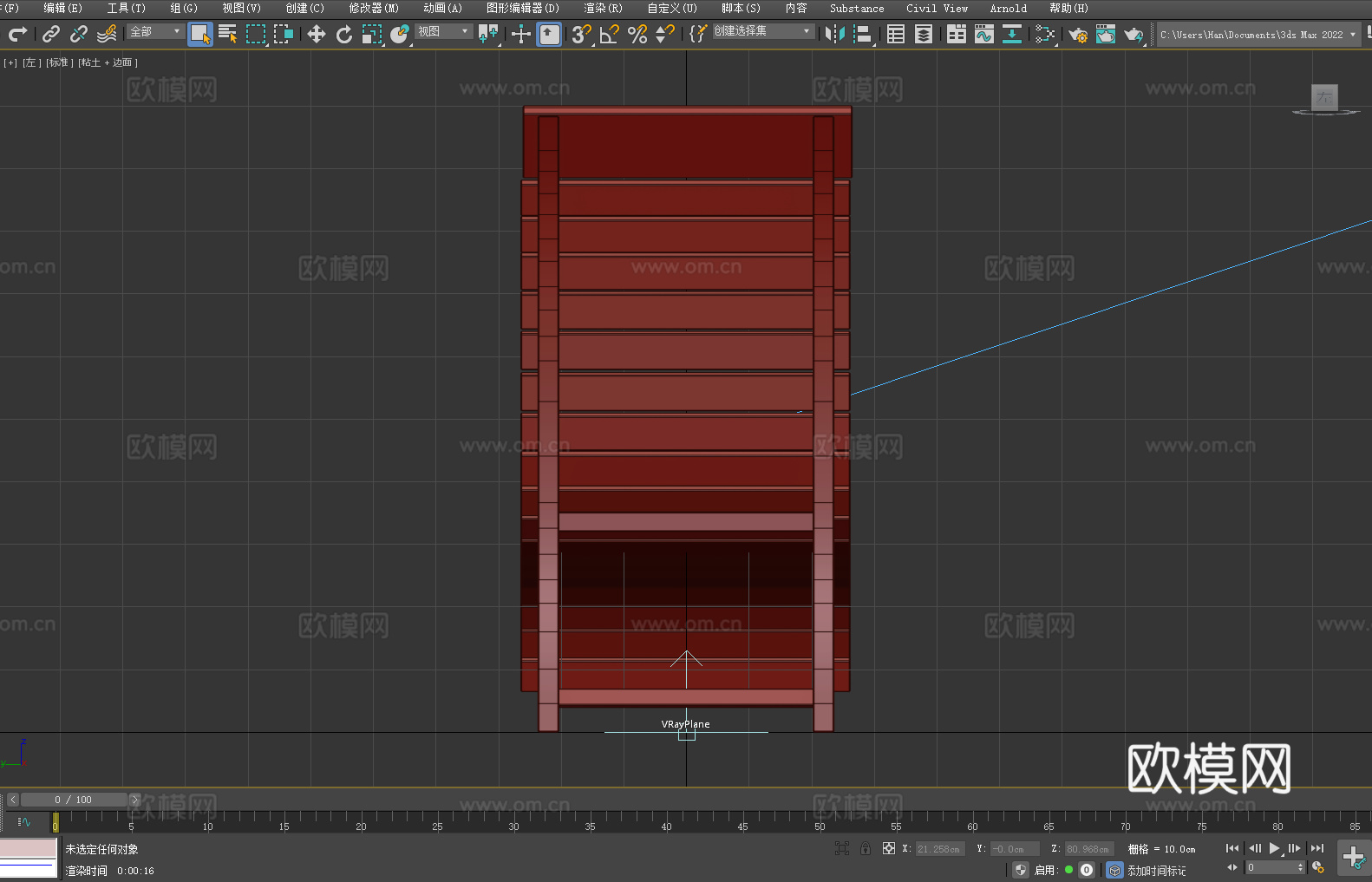Click the Use Pivot Point Center icon
The width and height of the screenshot is (1372, 882).
(x=488, y=34)
